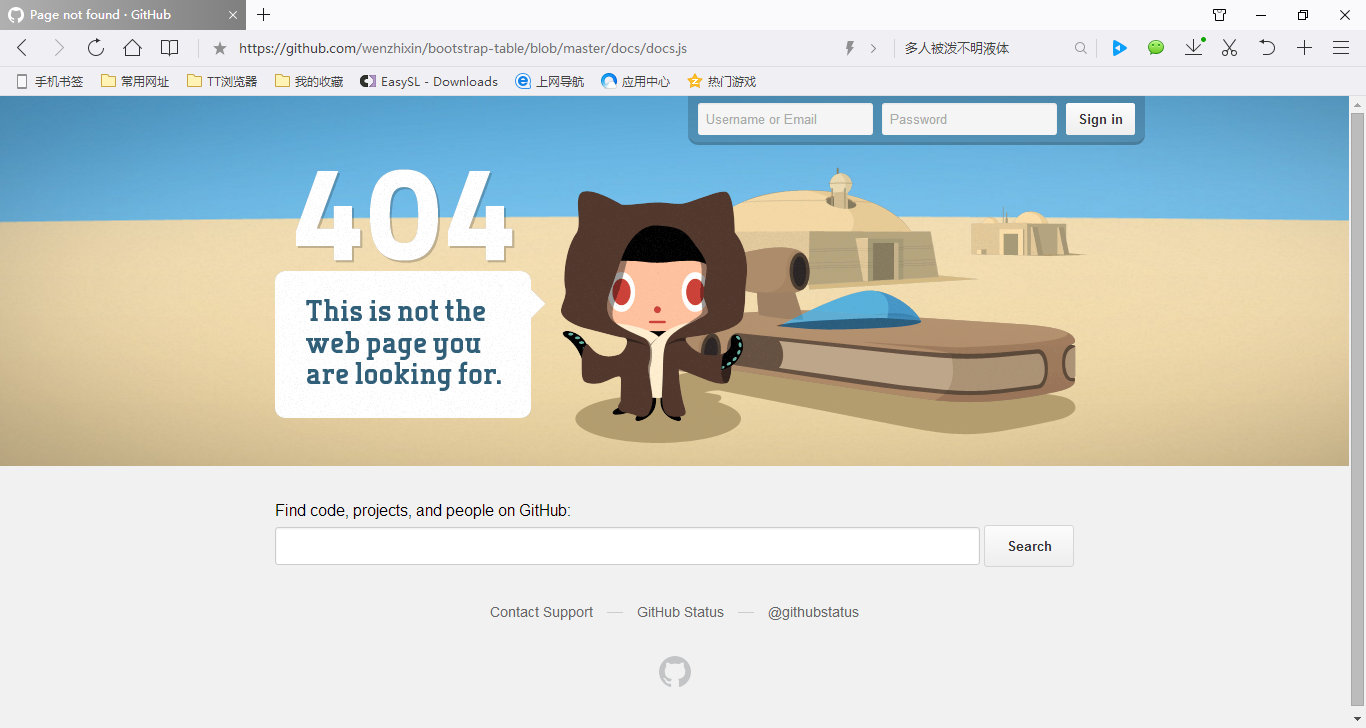The image size is (1366, 728).
Task: Open the browser home page icon
Action: pos(132,48)
